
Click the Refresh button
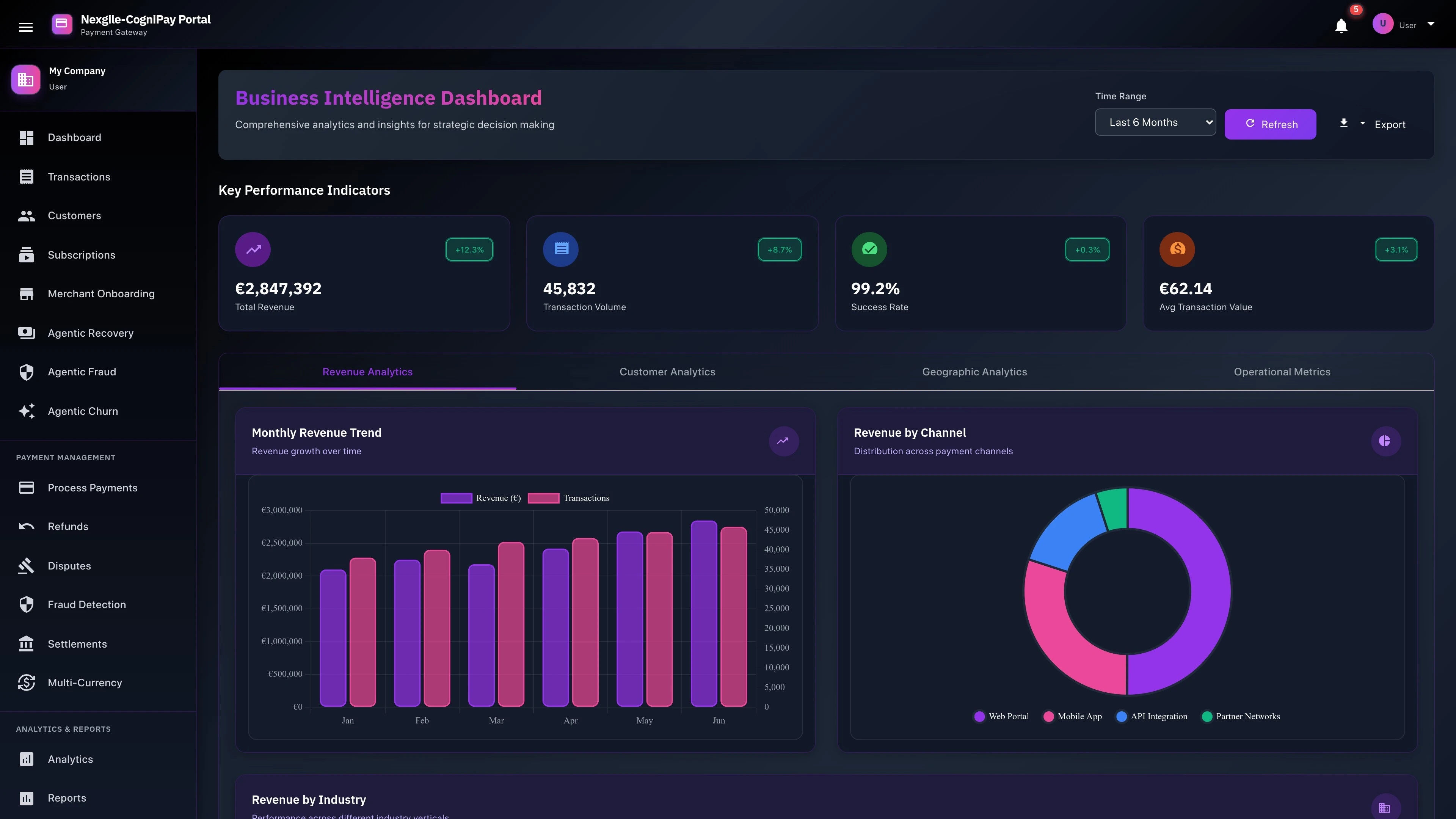pos(1270,124)
